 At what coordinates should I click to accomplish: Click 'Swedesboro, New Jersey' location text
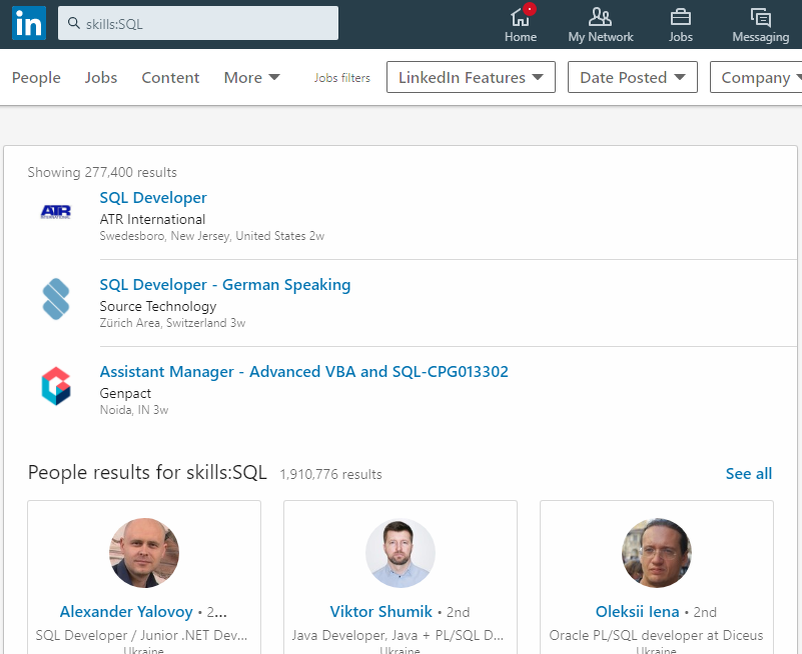[x=165, y=236]
